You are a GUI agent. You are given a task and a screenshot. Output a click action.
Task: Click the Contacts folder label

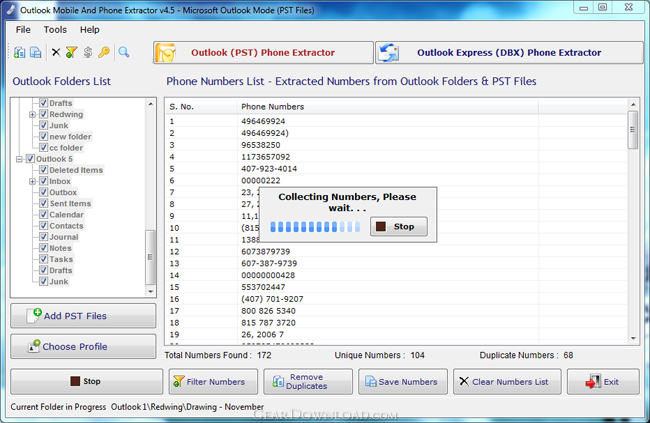click(66, 226)
